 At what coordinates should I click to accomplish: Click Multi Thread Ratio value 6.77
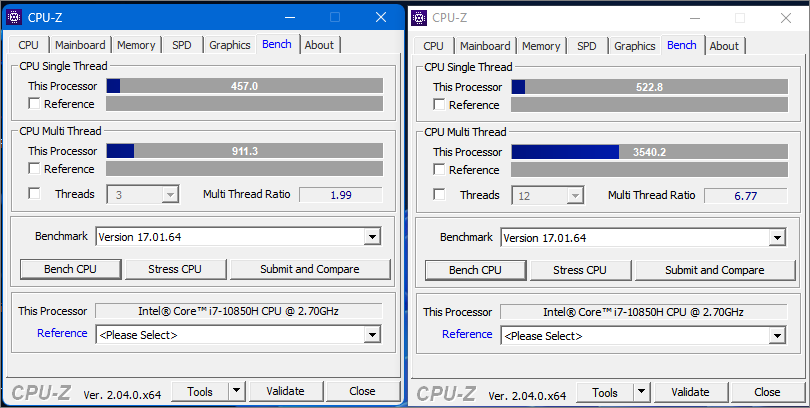click(x=746, y=196)
